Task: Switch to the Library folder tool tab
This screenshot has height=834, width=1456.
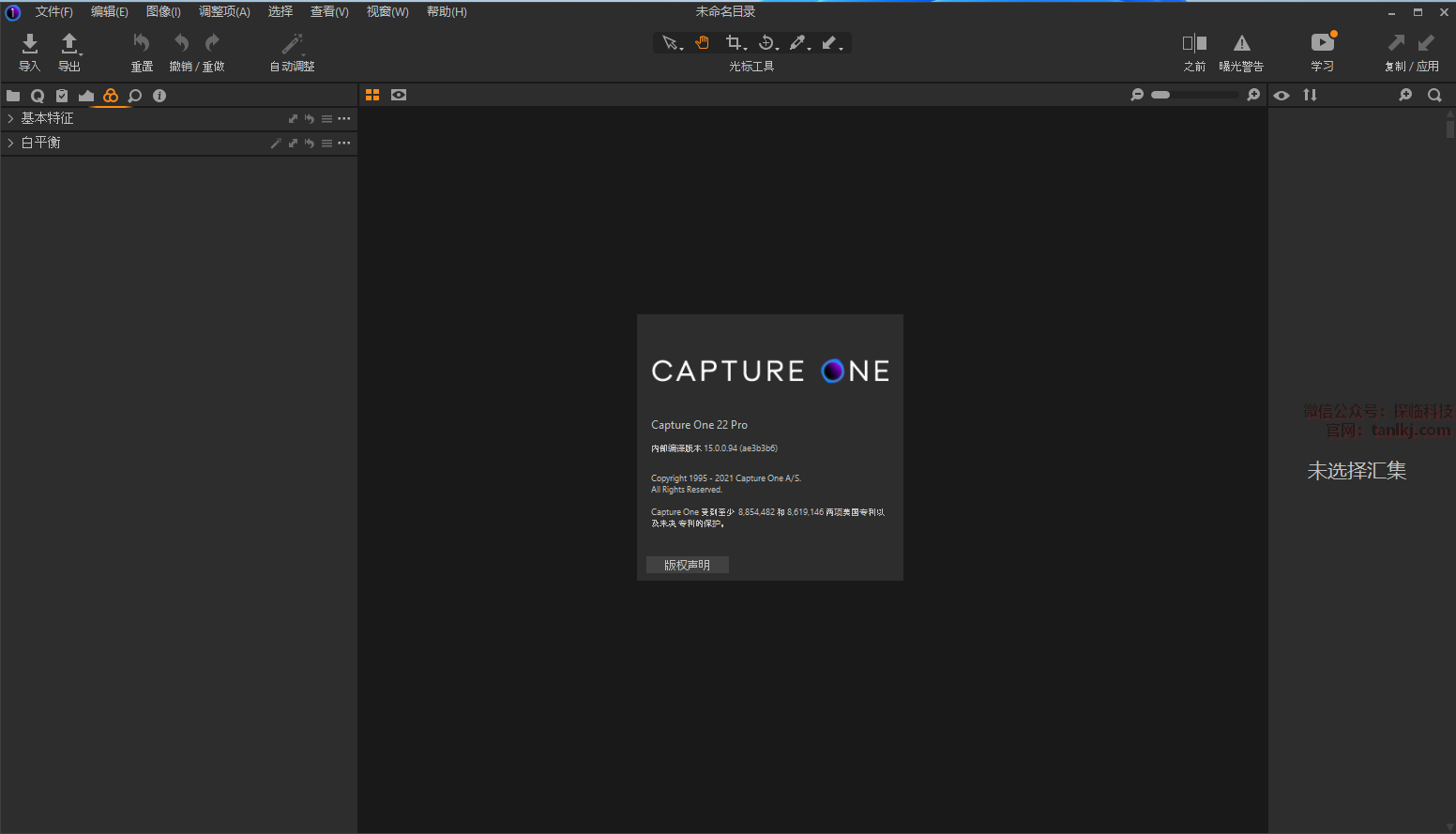Action: click(13, 96)
